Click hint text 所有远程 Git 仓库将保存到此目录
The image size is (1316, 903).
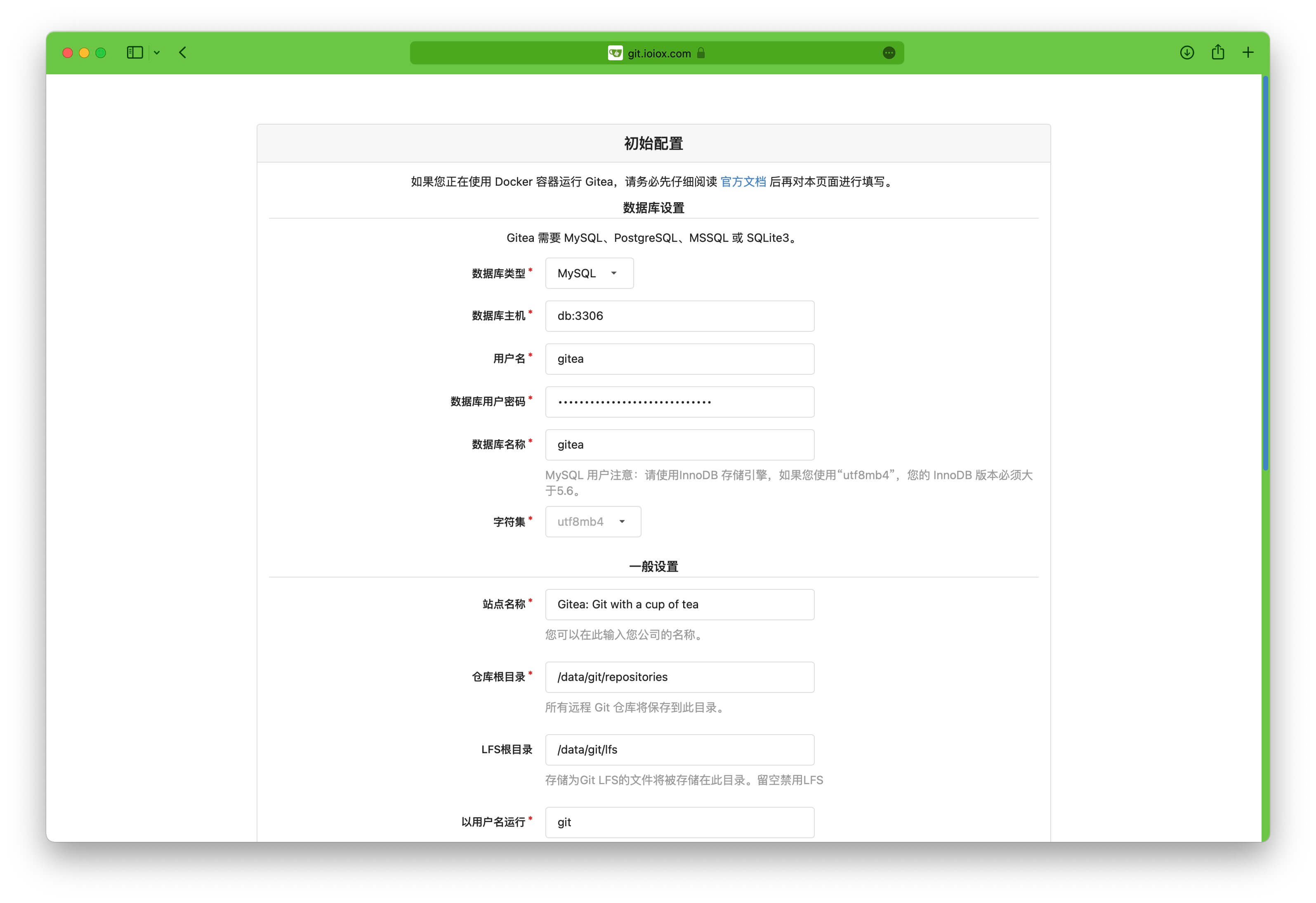635,707
